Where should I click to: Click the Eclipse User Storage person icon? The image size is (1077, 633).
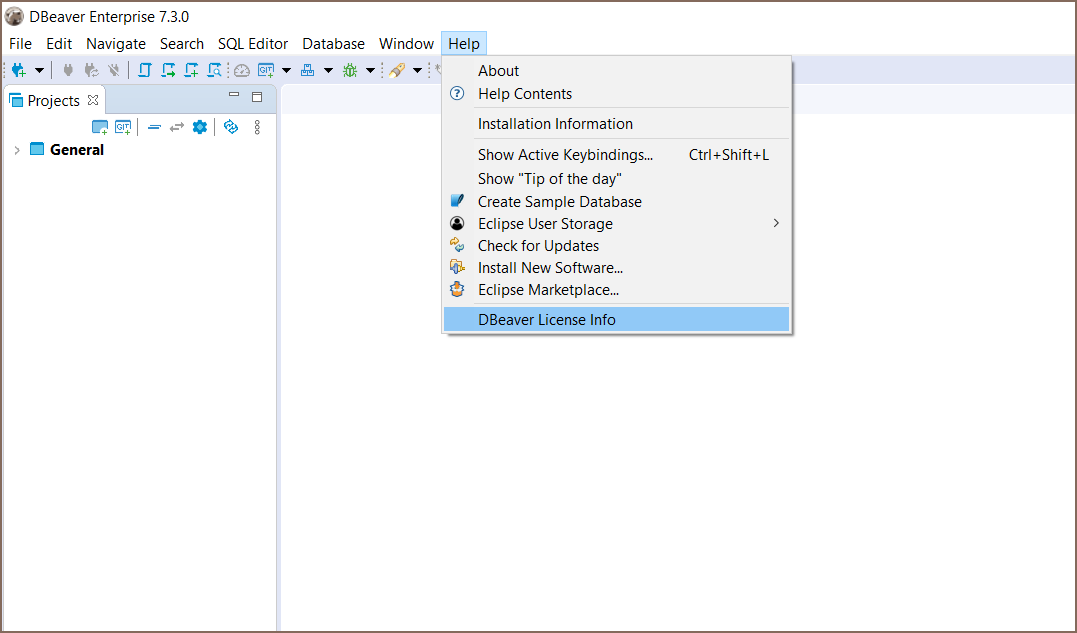click(x=457, y=223)
